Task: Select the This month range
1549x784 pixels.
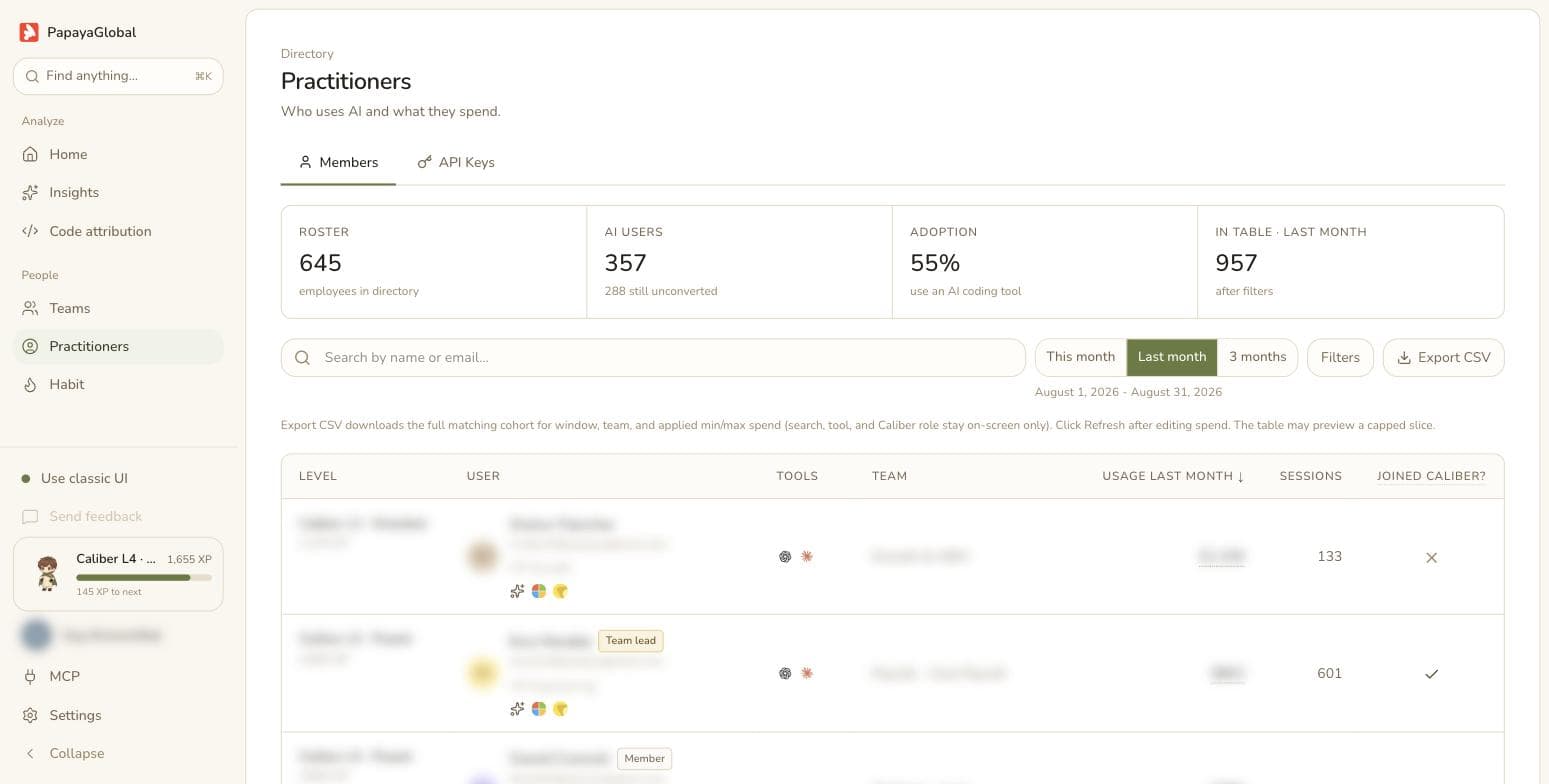Action: pos(1080,357)
